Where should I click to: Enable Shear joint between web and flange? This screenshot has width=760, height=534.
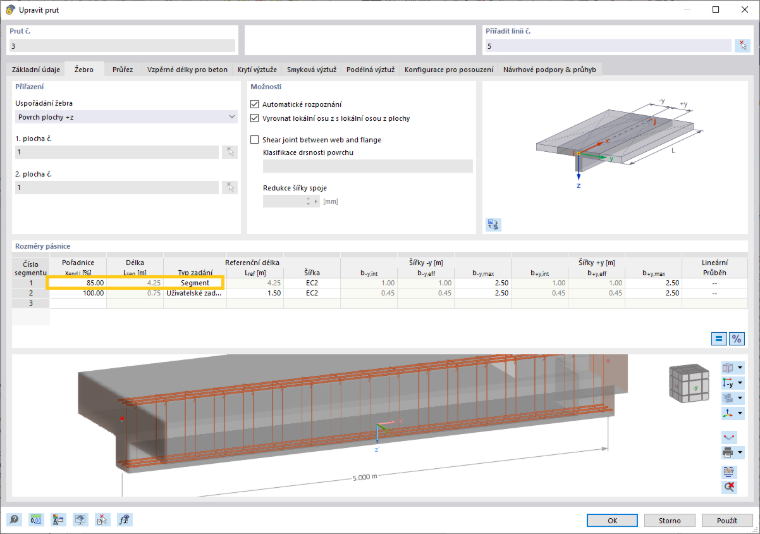coord(254,140)
